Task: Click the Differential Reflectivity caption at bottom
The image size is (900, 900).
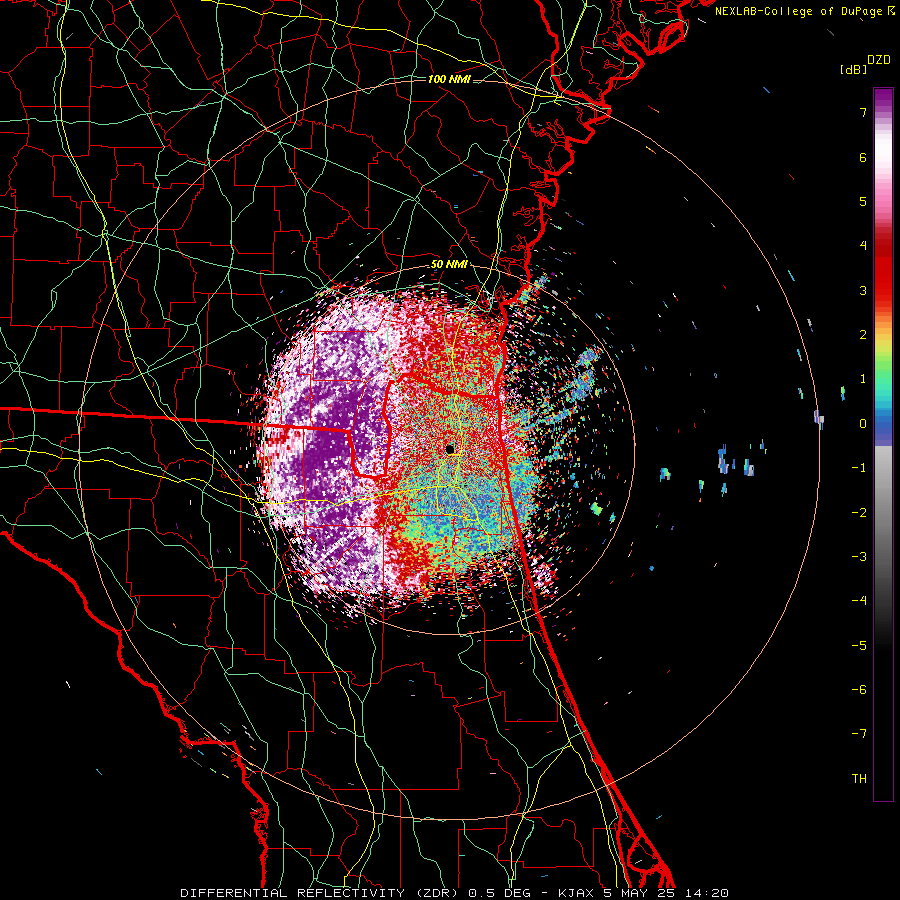Action: coord(454,893)
